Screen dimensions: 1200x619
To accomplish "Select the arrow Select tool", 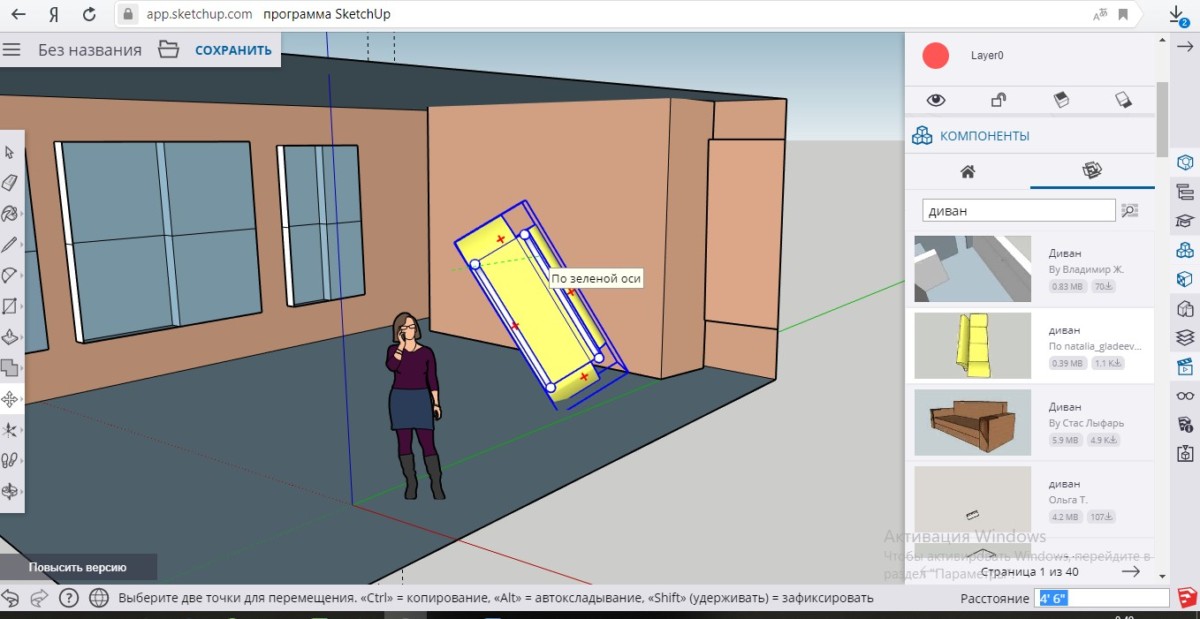I will tap(10, 153).
